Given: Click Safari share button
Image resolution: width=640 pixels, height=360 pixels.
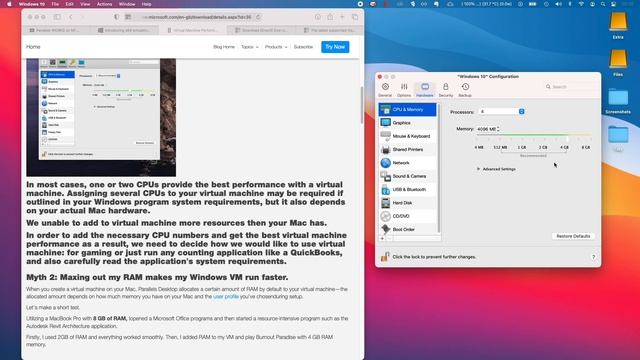Looking at the screenshot, I should (330, 17).
